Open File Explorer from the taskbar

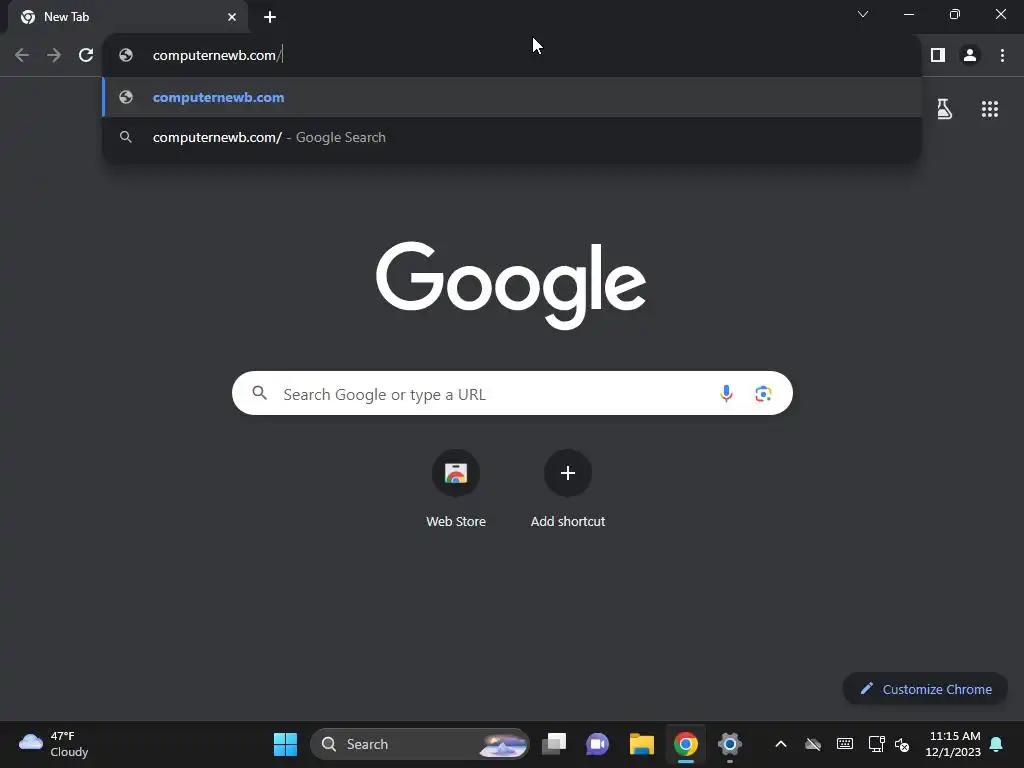click(x=641, y=744)
